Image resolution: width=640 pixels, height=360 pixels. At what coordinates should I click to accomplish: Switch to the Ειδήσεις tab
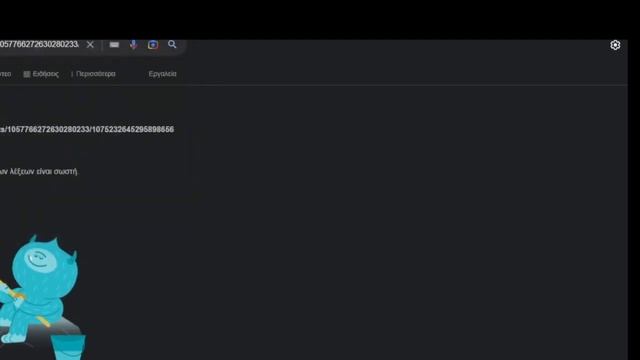(41, 74)
